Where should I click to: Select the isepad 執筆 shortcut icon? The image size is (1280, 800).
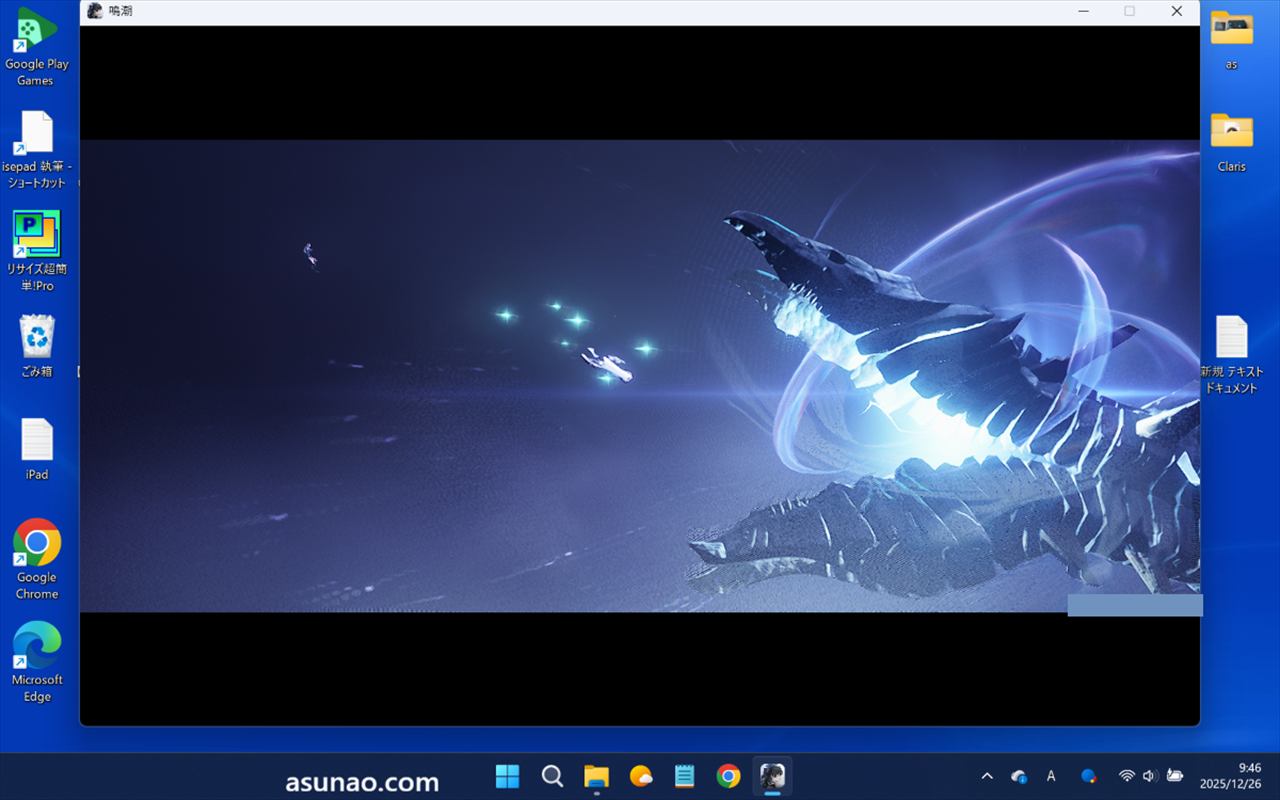pos(37,133)
